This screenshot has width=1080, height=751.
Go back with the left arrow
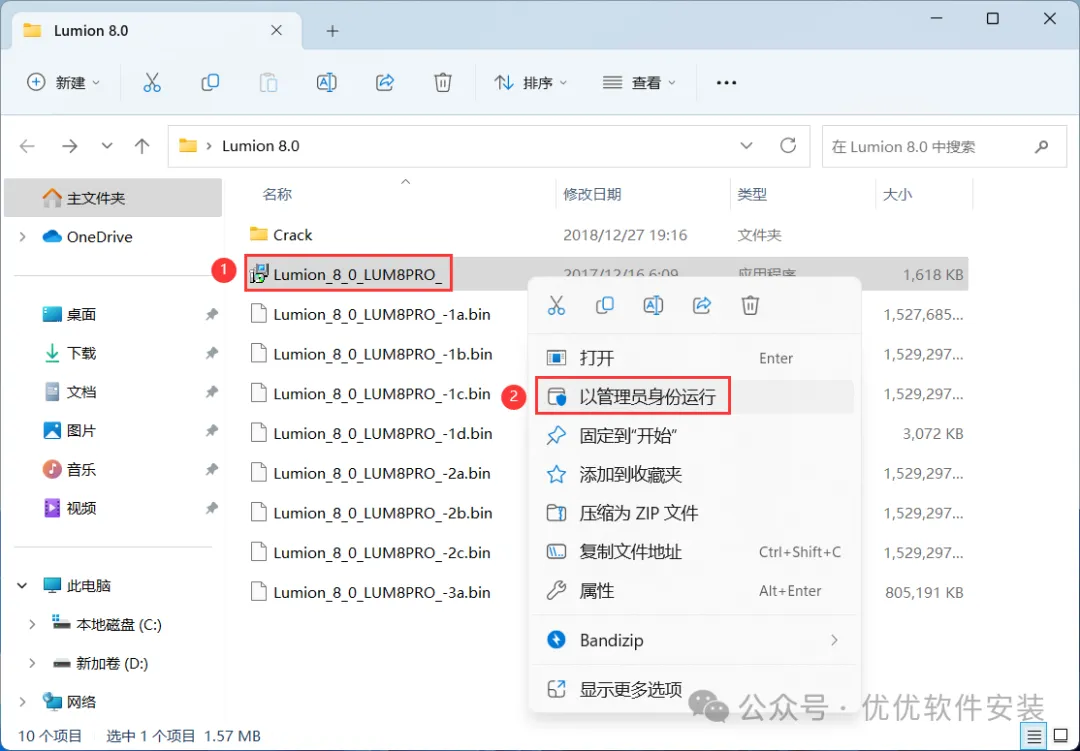pos(27,146)
